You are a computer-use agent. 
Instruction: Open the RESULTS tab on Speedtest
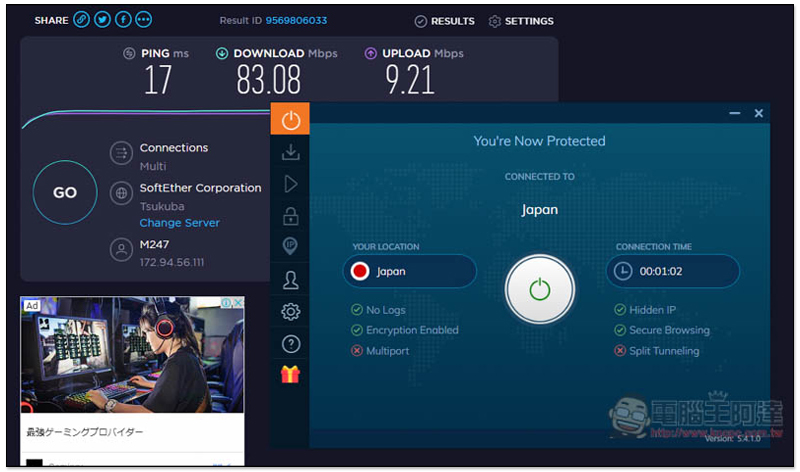444,21
